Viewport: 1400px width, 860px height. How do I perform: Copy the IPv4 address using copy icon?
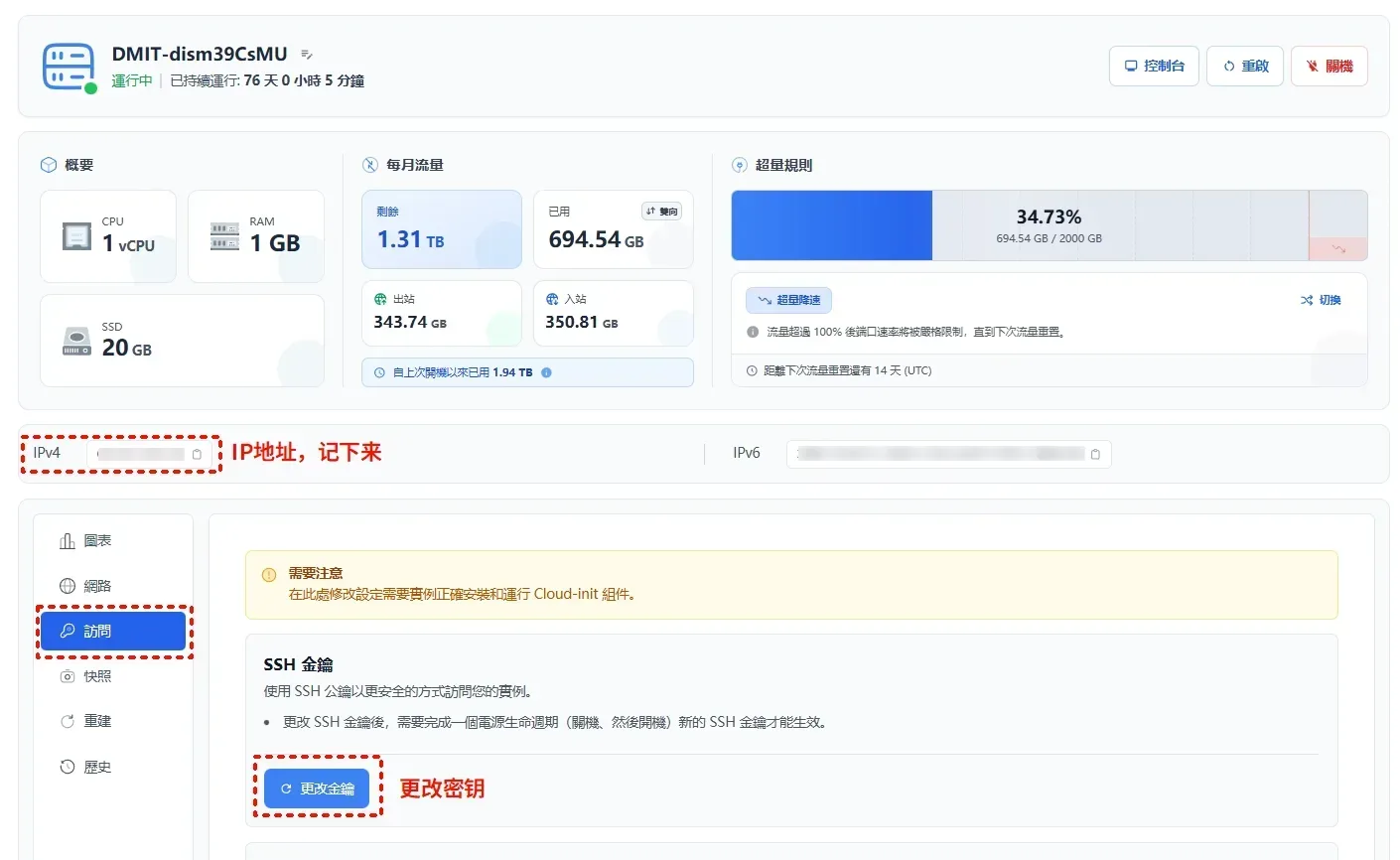197,454
